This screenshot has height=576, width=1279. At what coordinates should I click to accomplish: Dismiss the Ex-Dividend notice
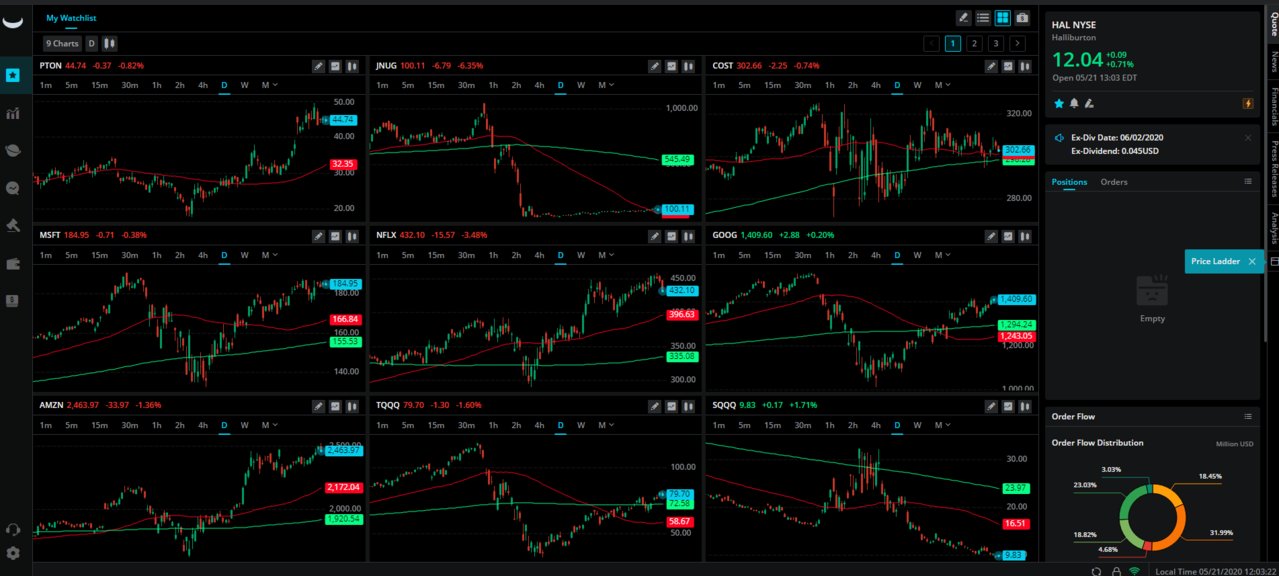1248,138
